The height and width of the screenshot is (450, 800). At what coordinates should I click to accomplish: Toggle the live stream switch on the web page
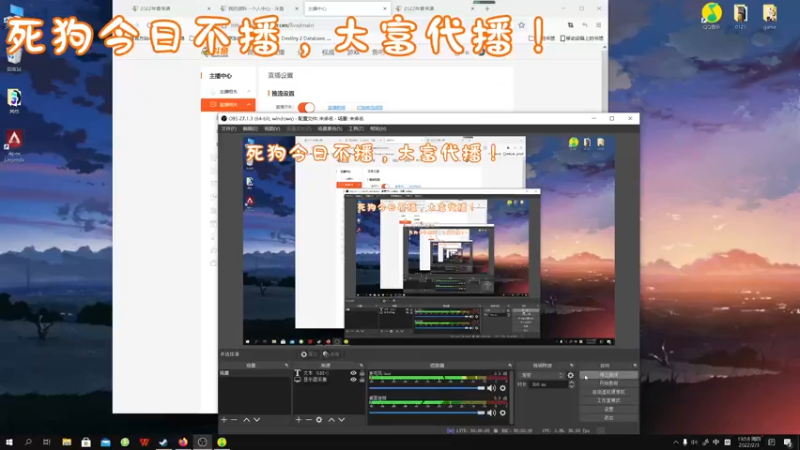pos(306,107)
